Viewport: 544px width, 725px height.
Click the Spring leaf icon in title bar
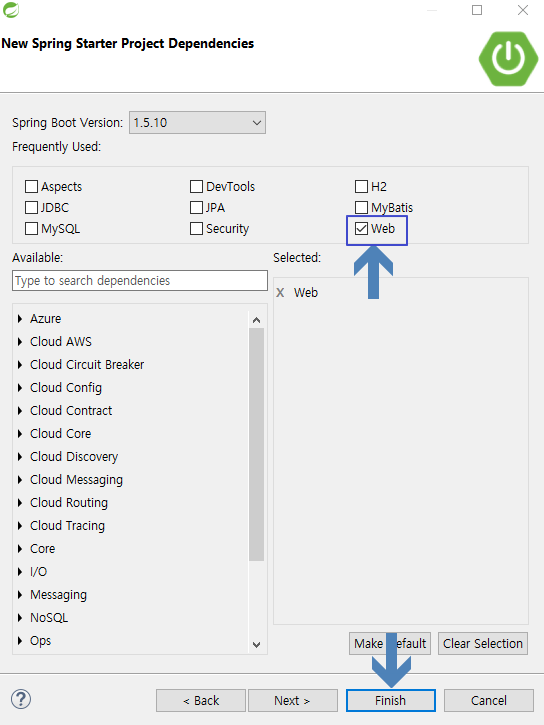[x=11, y=10]
